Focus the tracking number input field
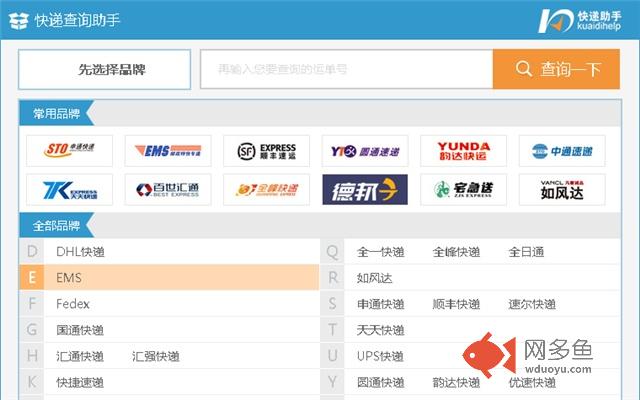Screen dimensions: 640x400 (x=347, y=69)
